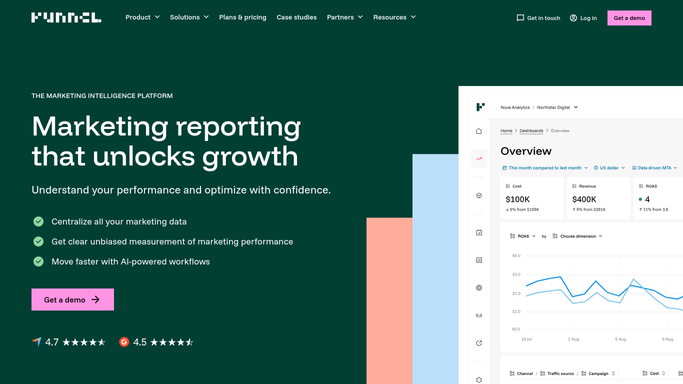Click the Channel column header
Viewport: 683px width, 384px height.
(x=521, y=374)
